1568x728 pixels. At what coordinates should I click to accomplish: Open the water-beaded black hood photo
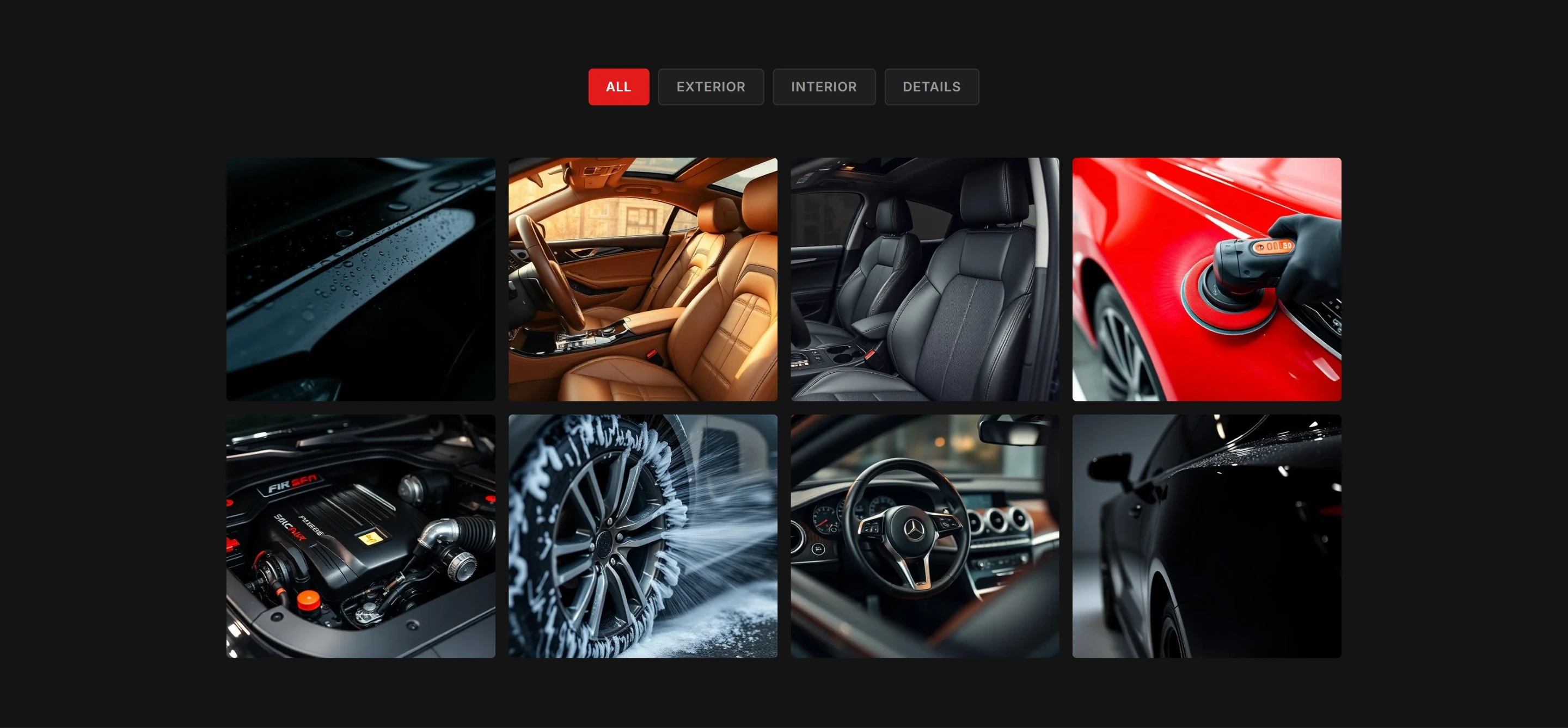click(x=360, y=279)
